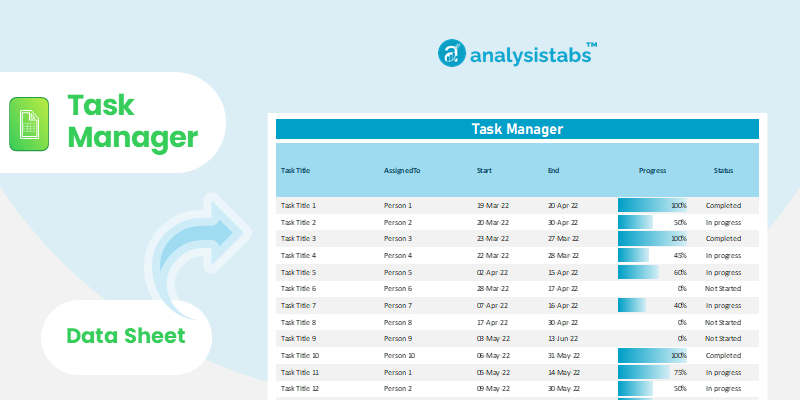Click the Progress column header
800x400 pixels.
pos(653,170)
